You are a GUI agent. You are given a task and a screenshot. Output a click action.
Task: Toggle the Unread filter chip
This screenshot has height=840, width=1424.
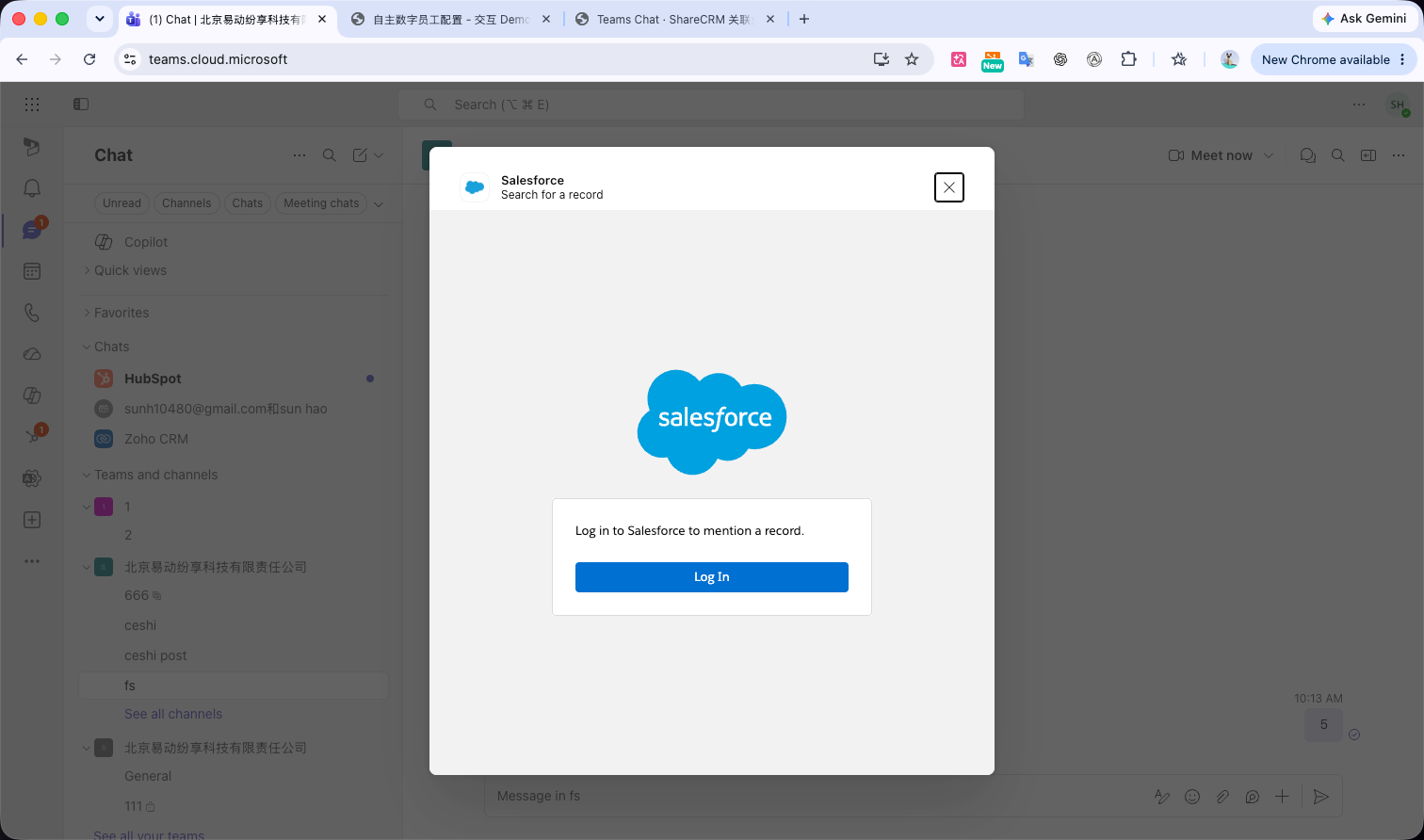[121, 203]
